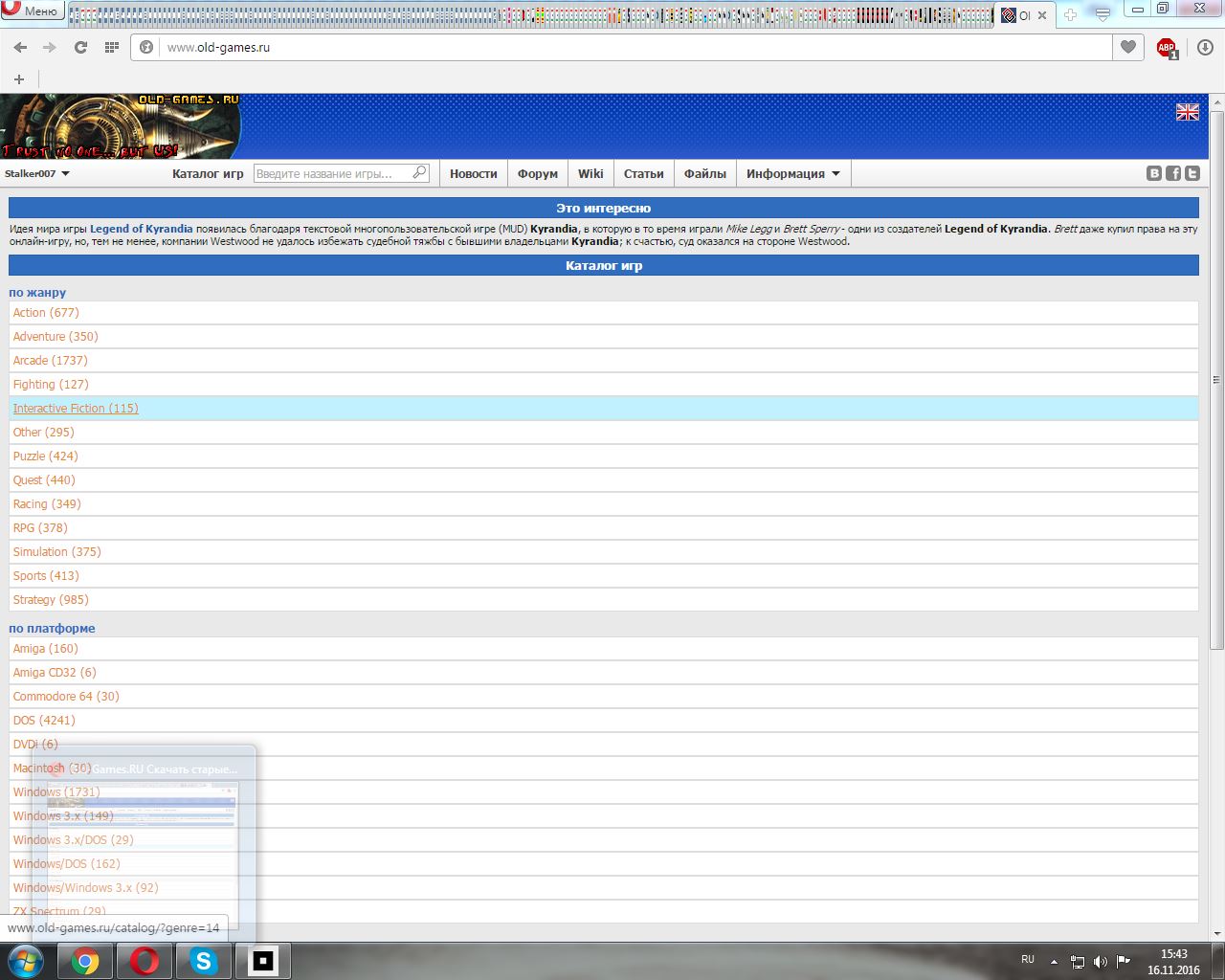Open DOS (4241) platform
This screenshot has width=1225, height=980.
pos(44,721)
